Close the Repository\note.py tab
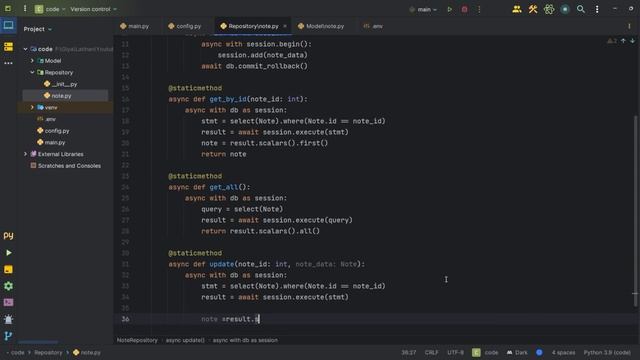 pyautogui.click(x=285, y=26)
